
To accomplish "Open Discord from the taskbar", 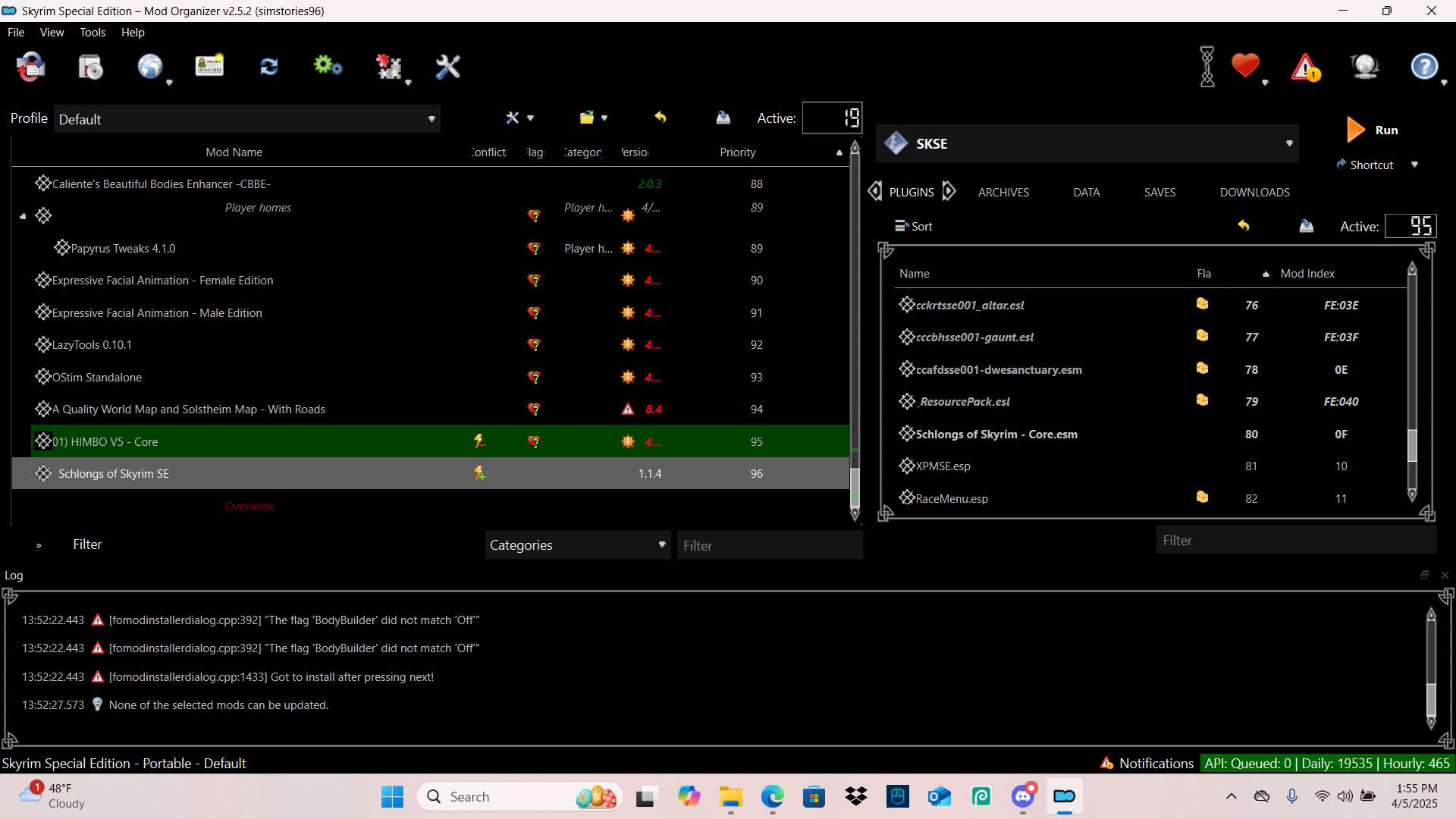I will point(1023,797).
